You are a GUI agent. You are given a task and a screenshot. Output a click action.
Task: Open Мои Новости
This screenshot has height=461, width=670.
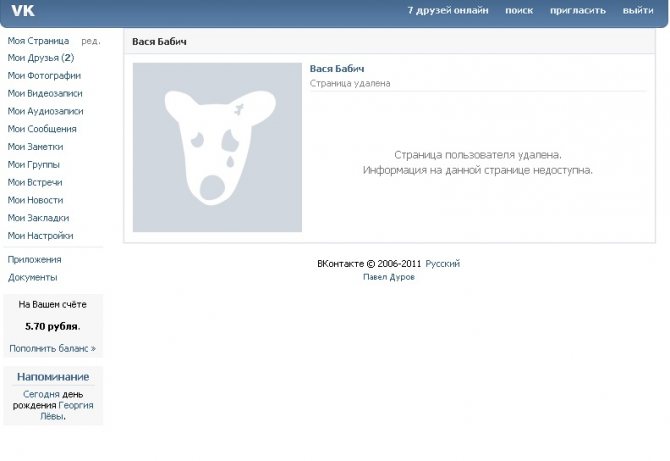[x=35, y=200]
